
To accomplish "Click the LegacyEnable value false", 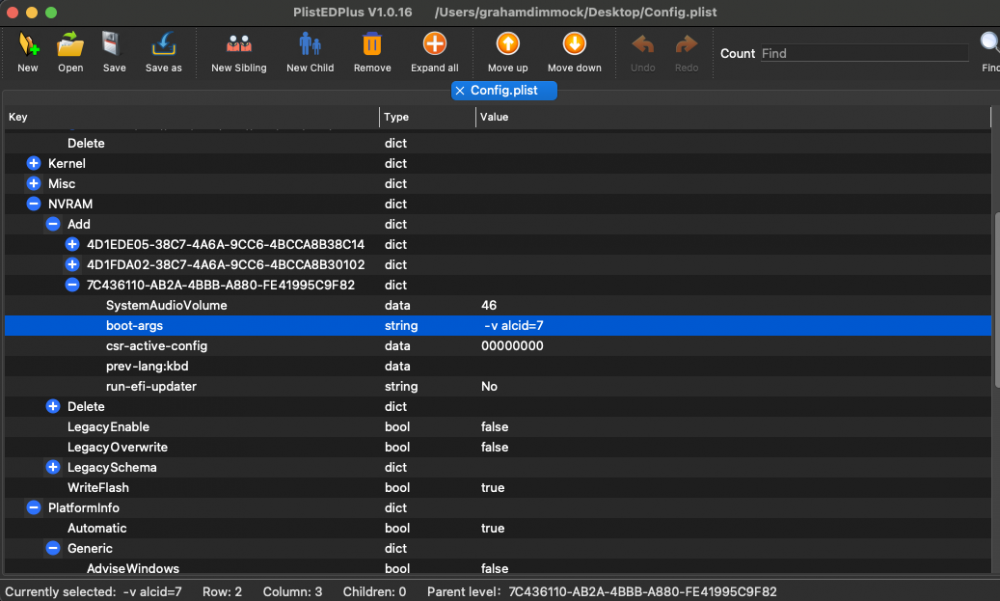I will click(x=494, y=427).
